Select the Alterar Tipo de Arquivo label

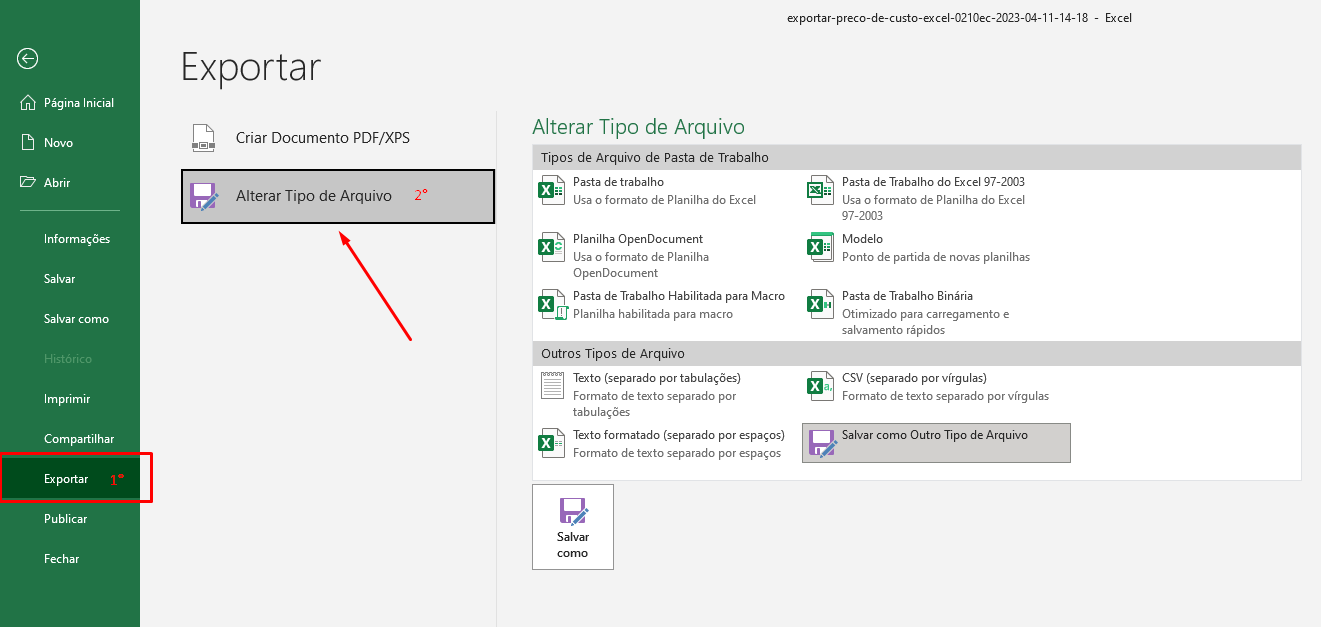pos(314,196)
